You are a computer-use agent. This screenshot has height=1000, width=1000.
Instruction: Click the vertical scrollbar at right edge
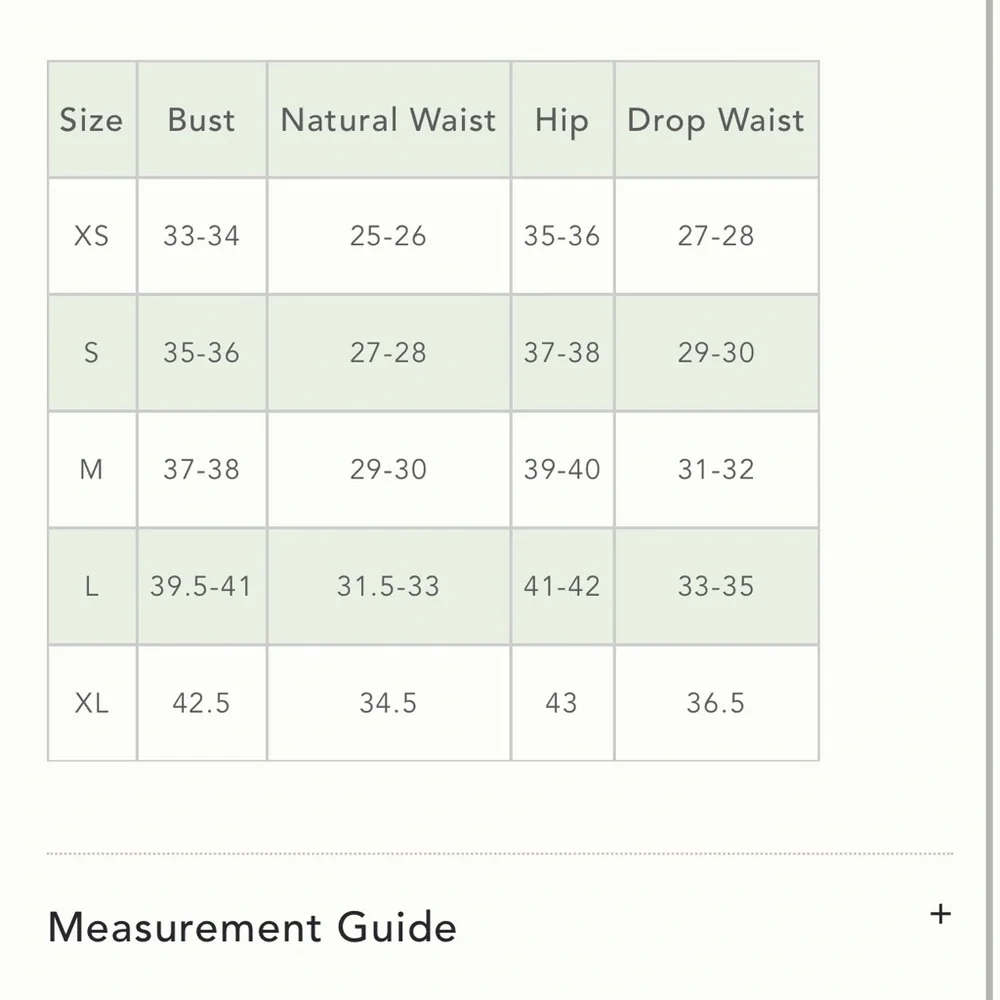tap(989, 500)
